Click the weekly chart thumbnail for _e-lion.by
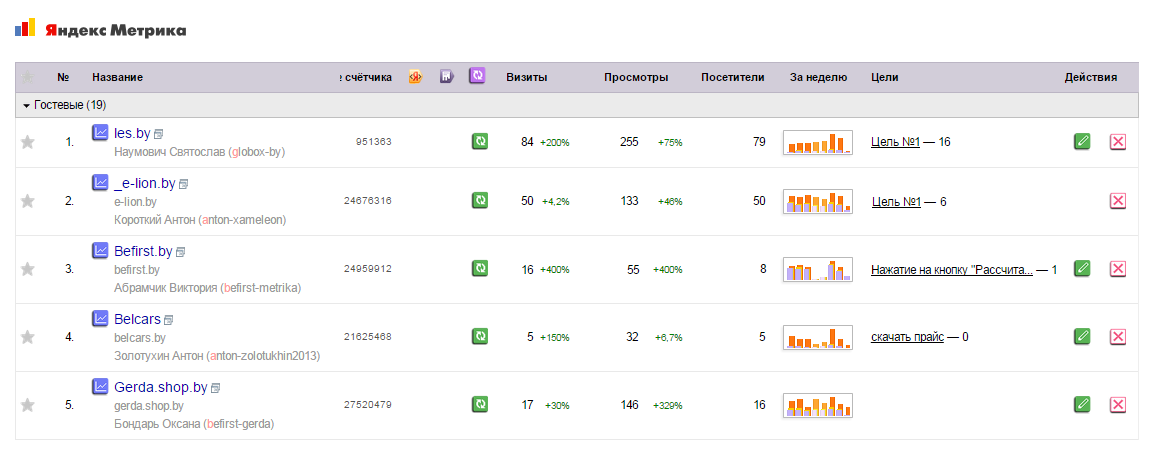 point(817,201)
